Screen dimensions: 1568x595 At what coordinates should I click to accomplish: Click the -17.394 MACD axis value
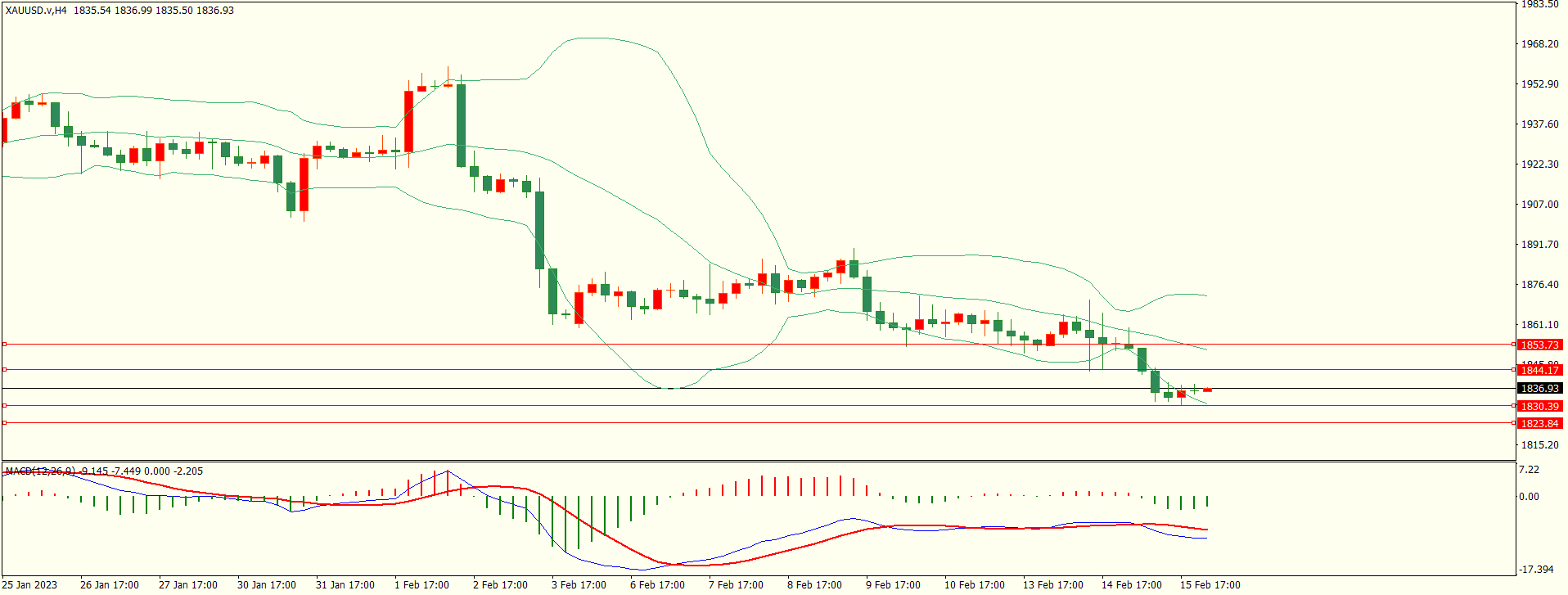pos(1536,570)
